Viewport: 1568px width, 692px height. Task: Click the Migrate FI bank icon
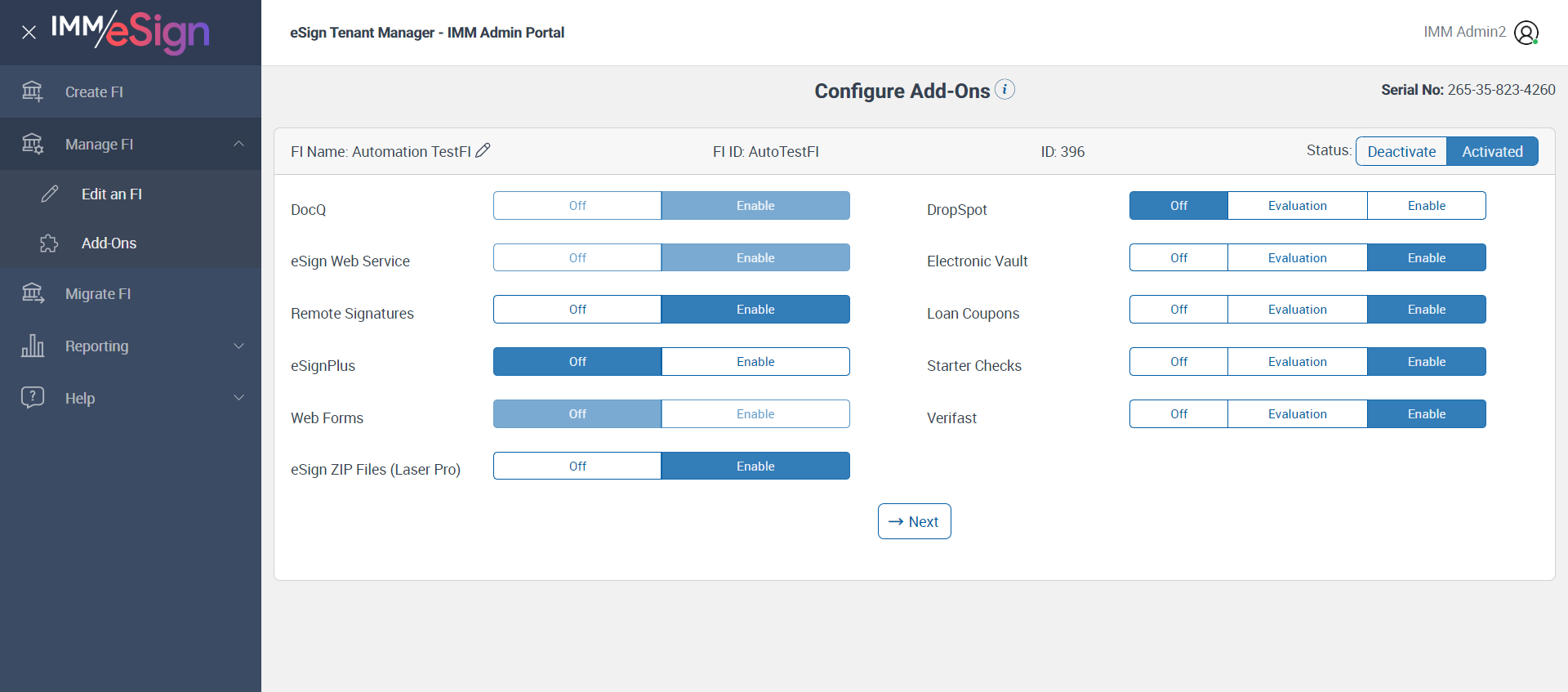[33, 293]
